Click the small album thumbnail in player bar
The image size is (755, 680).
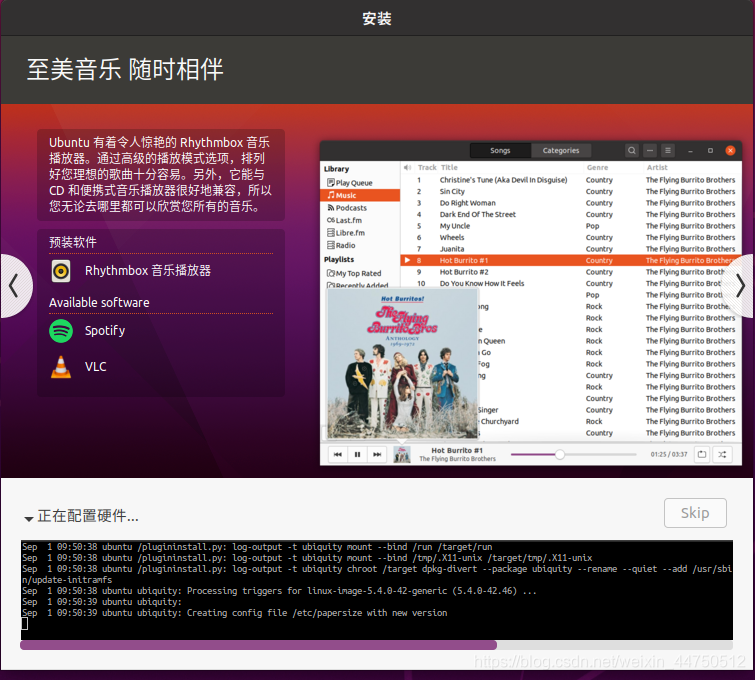[x=402, y=454]
